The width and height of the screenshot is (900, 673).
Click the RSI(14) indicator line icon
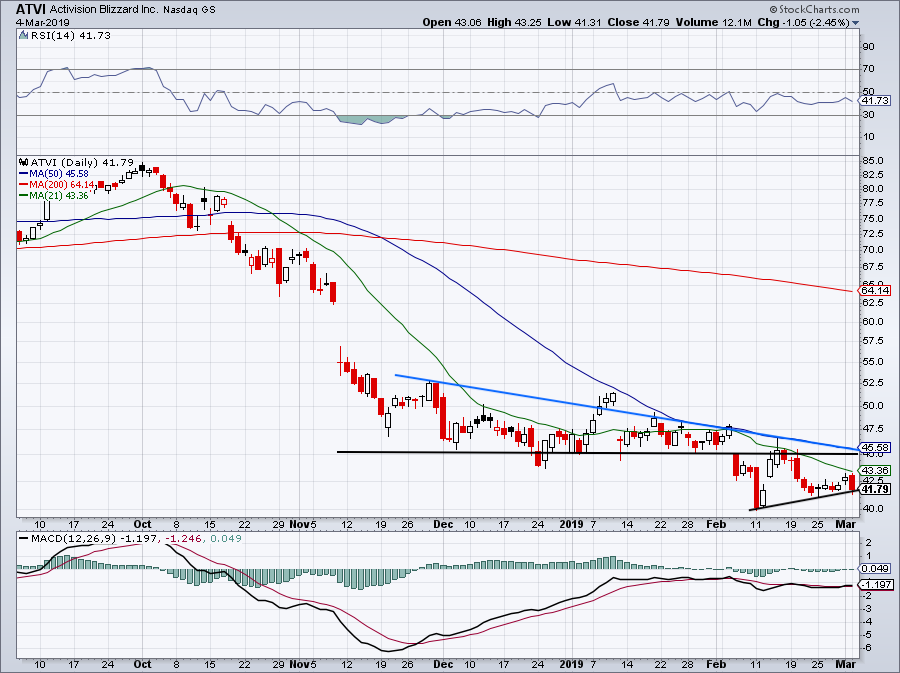click(22, 36)
